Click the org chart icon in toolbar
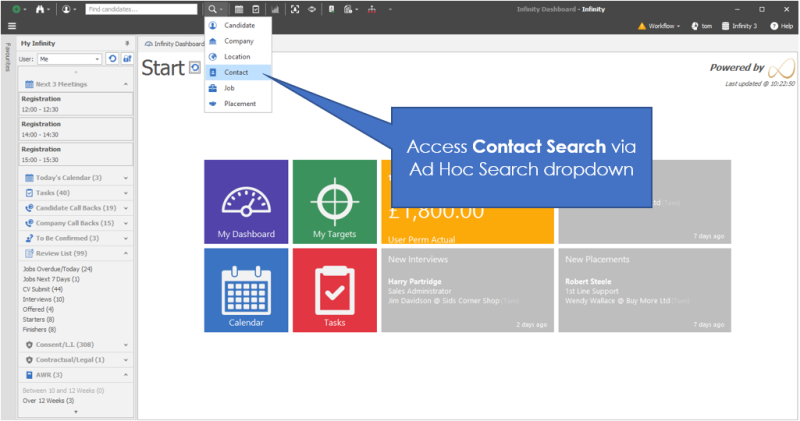800x421 pixels. (x=372, y=9)
